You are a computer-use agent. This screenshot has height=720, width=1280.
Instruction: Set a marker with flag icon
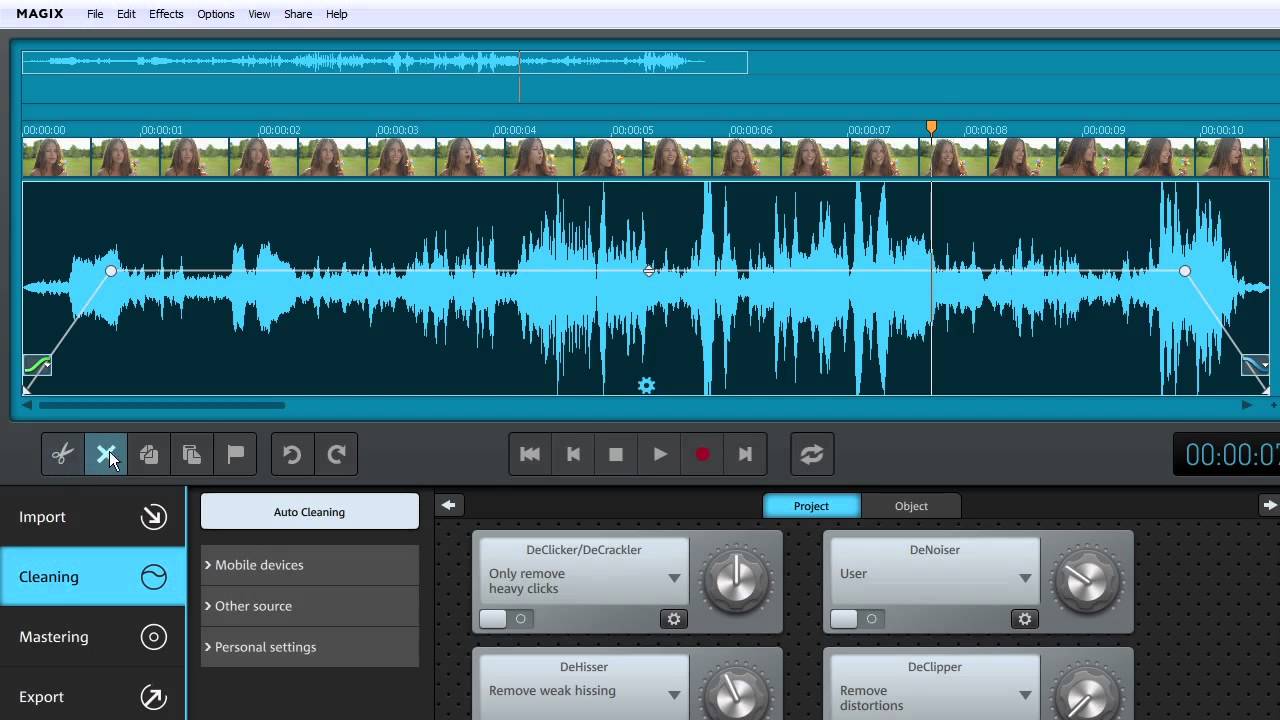pos(236,455)
